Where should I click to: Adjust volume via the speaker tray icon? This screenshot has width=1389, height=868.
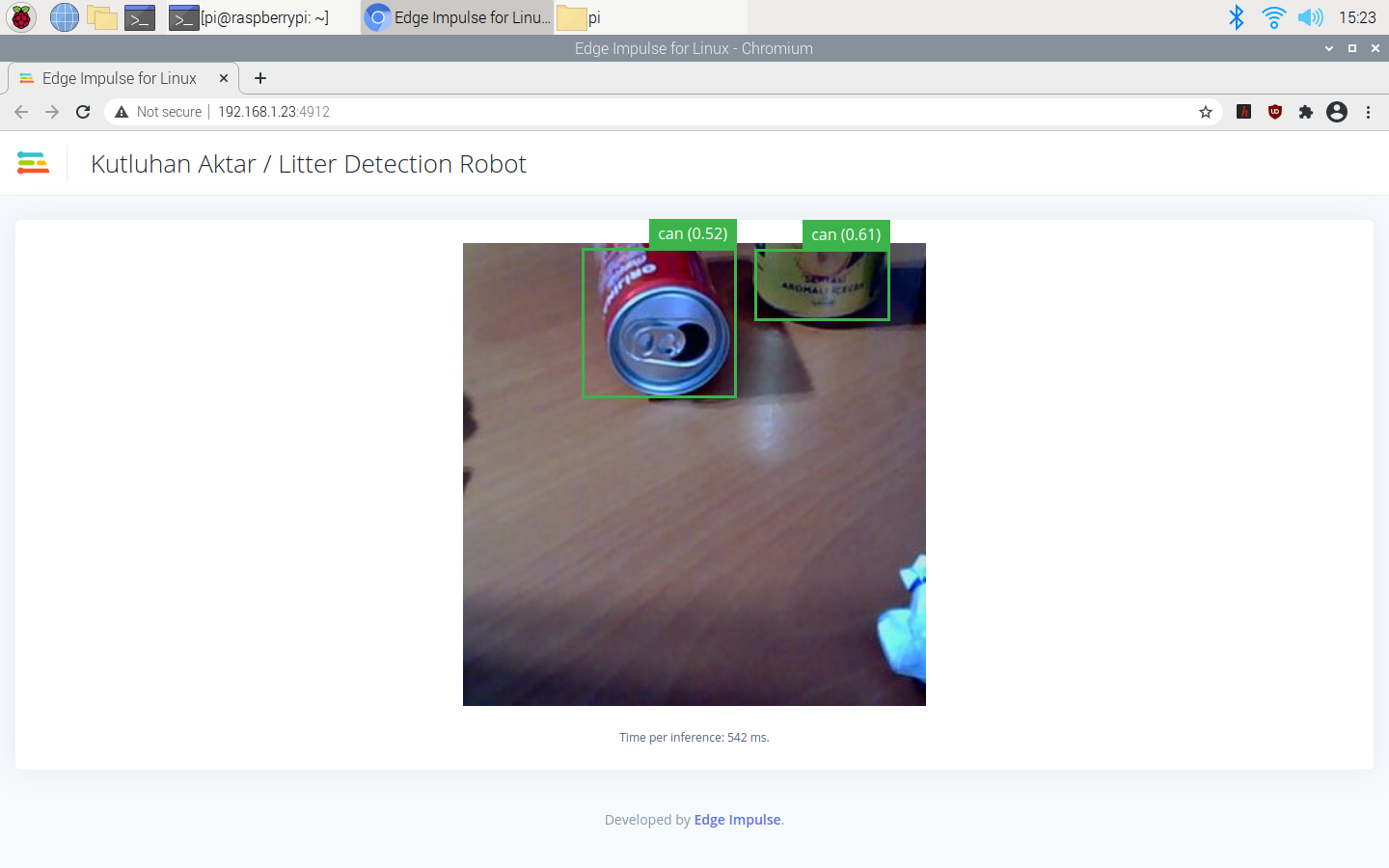pos(1311,16)
